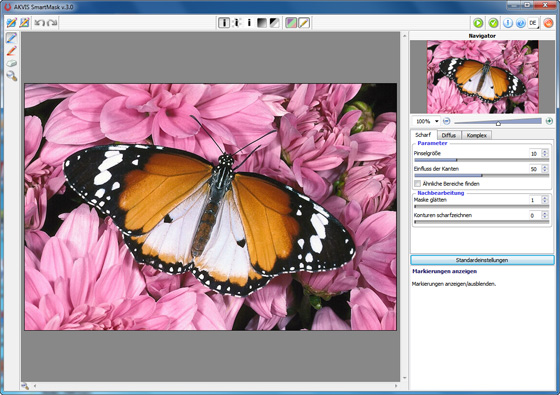Click the zoom in plus button in Navigator
560x395 pixels.
549,121
